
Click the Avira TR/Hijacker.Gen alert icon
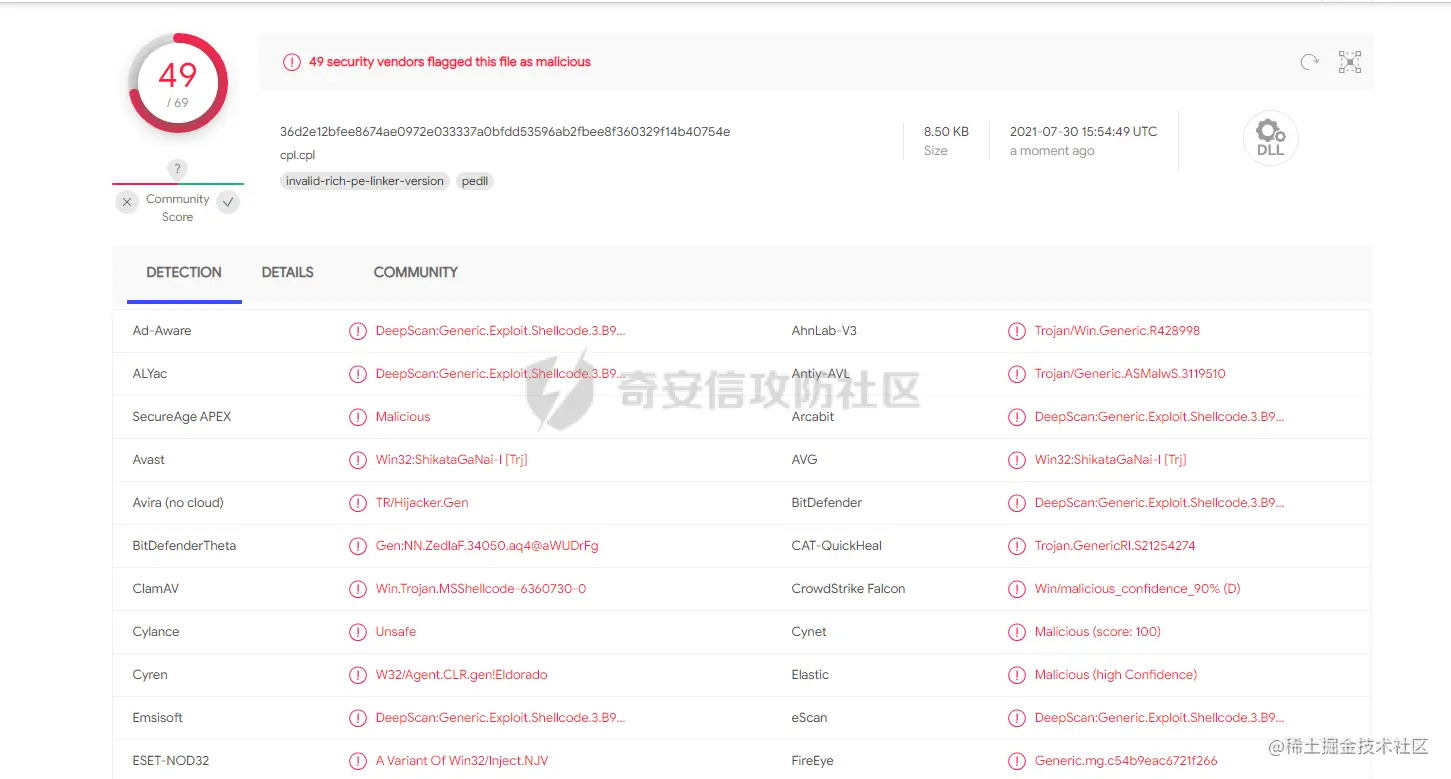pos(358,503)
